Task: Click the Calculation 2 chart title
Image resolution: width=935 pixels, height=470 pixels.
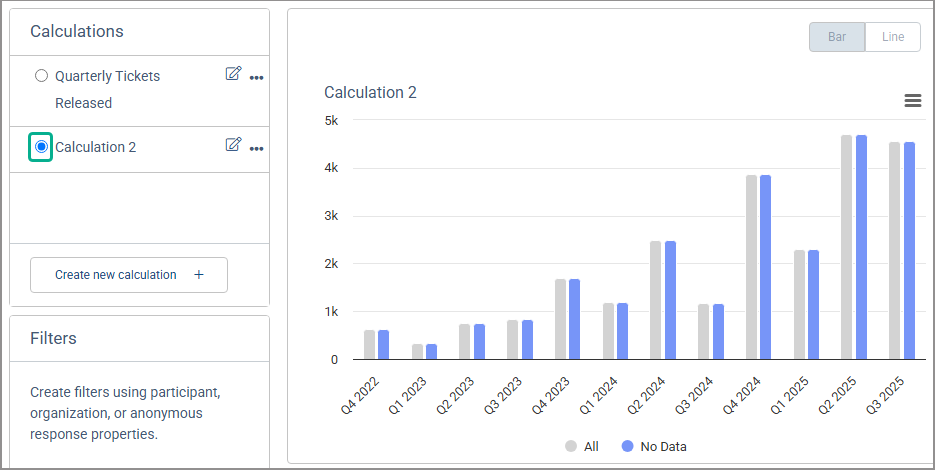Action: tap(370, 93)
